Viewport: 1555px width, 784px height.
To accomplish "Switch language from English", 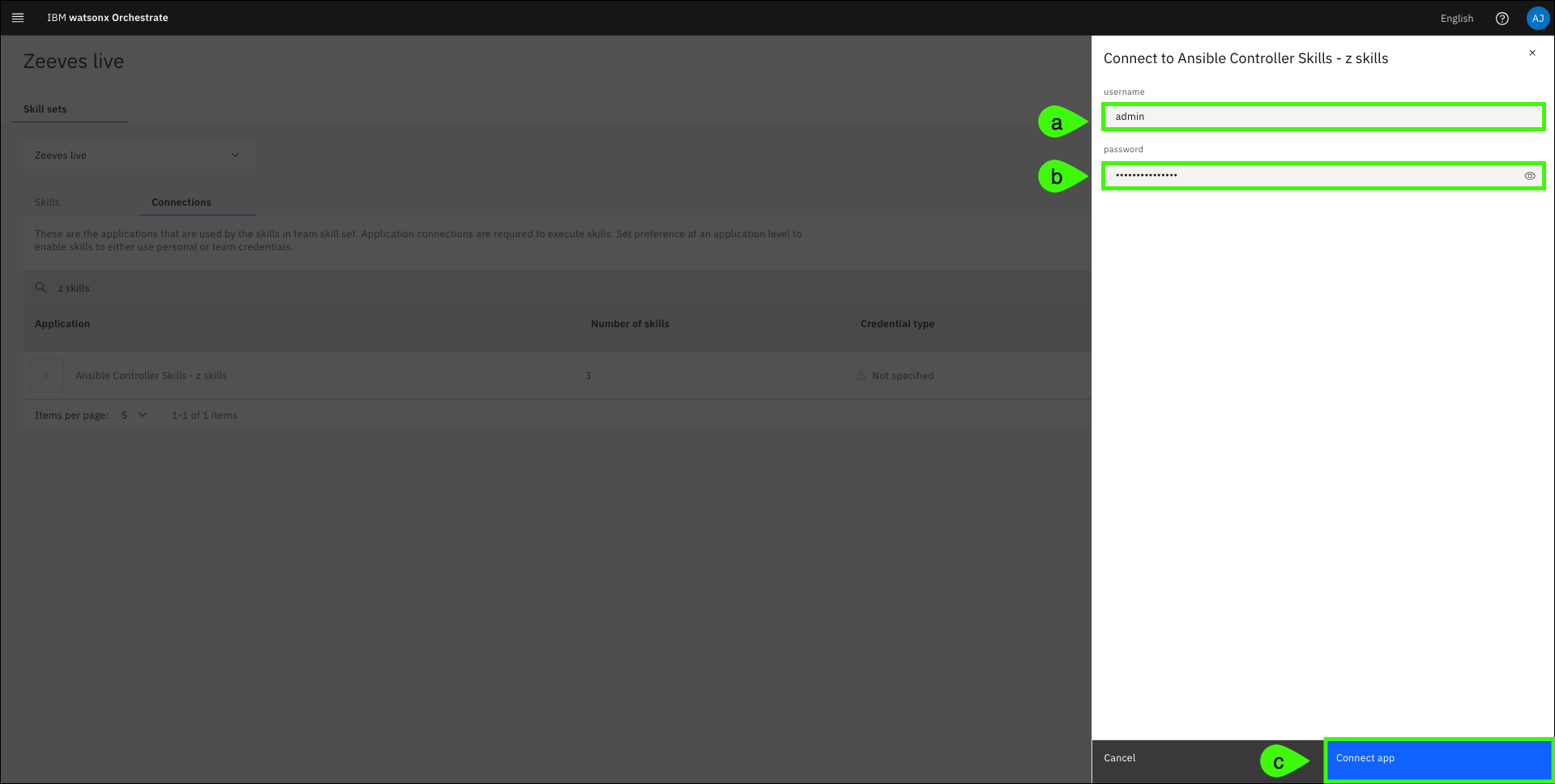I will (1456, 19).
